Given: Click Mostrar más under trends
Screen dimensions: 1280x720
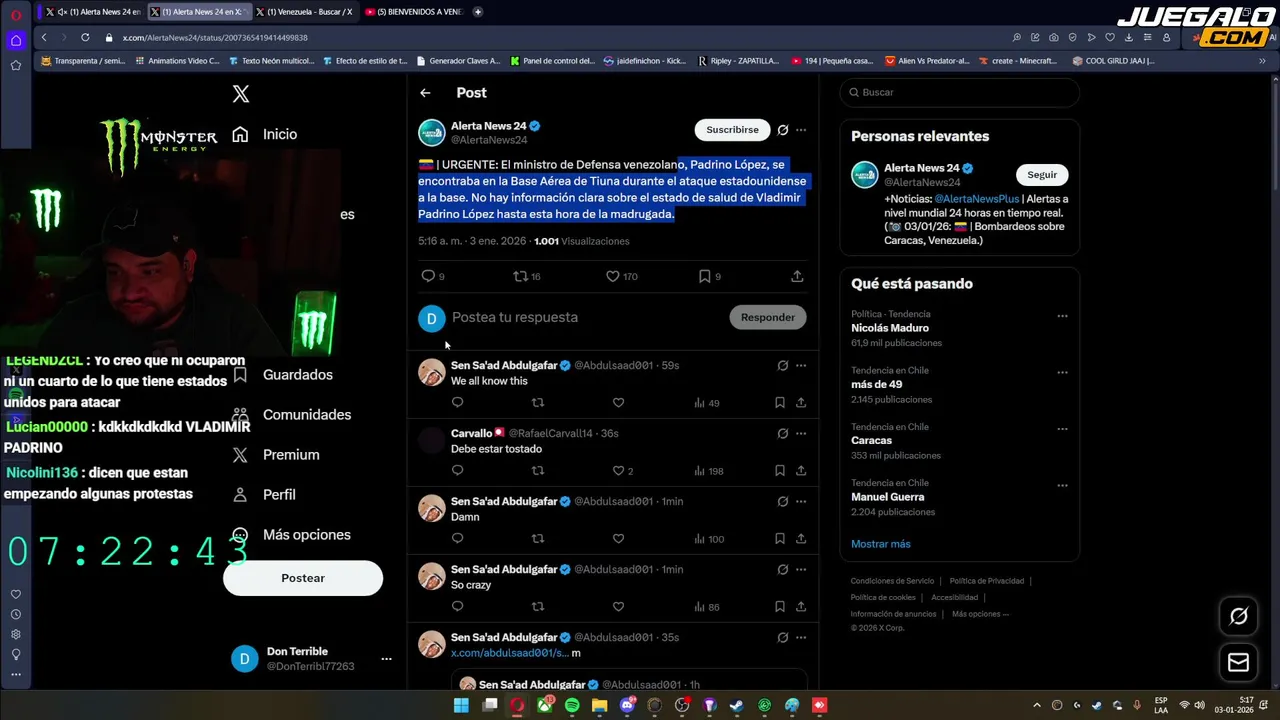Looking at the screenshot, I should click(x=881, y=544).
